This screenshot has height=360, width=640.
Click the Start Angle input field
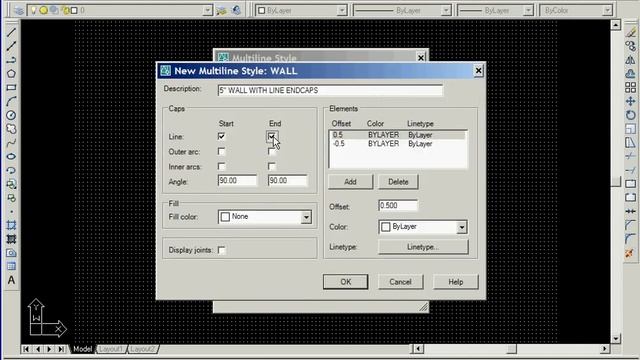[x=237, y=180]
